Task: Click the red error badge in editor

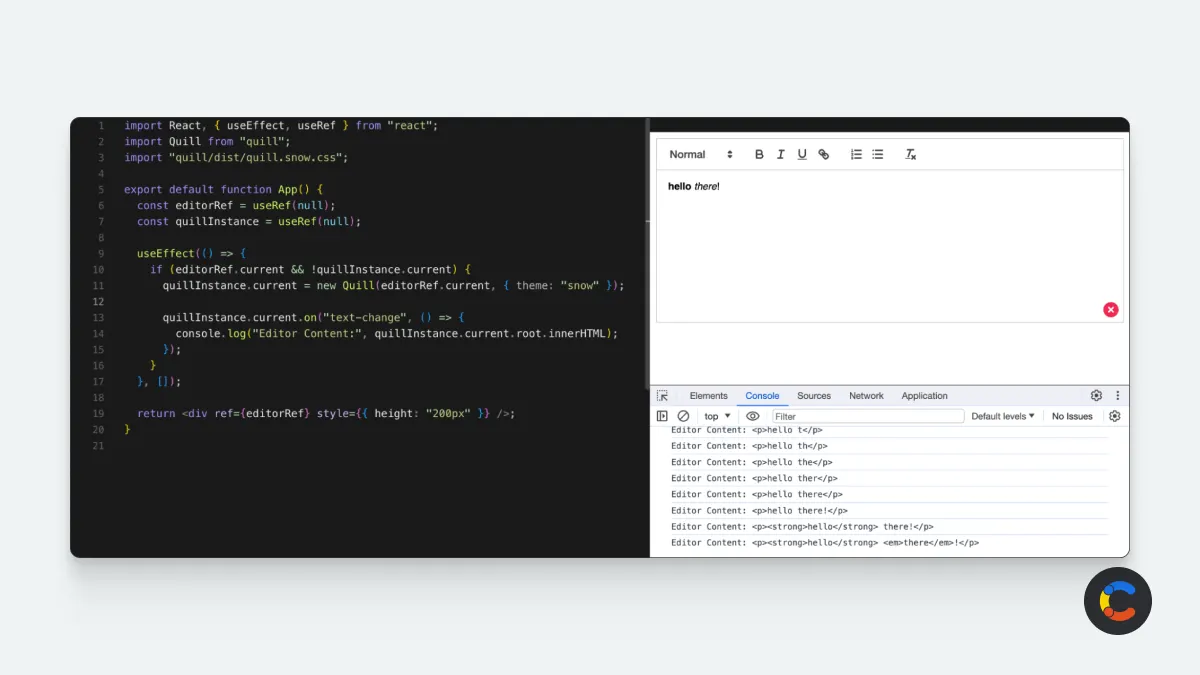Action: tap(1110, 310)
